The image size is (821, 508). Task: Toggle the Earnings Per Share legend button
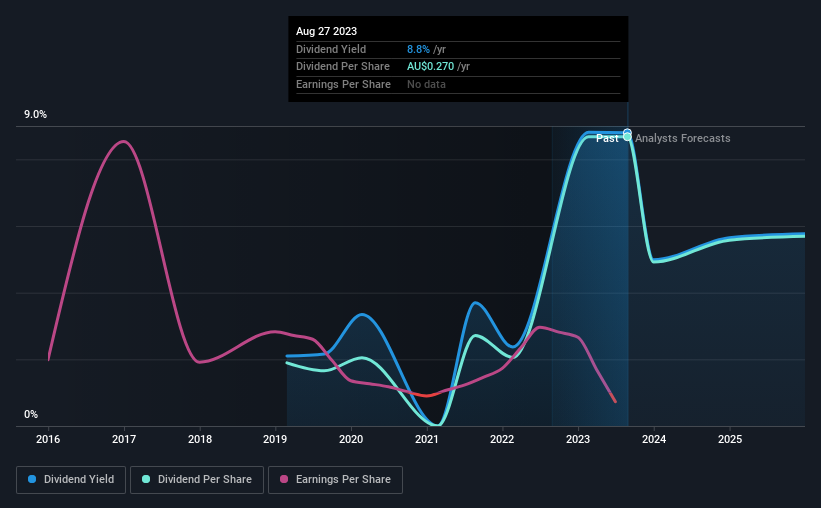click(x=335, y=480)
